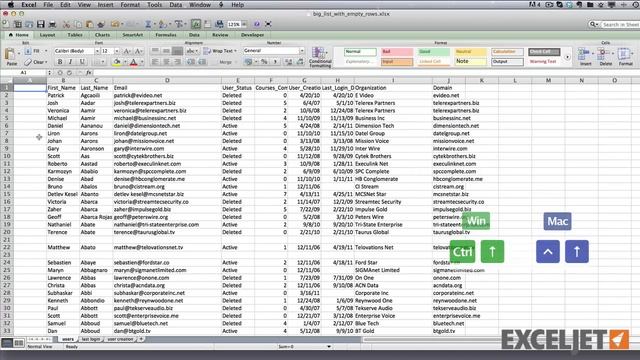Screen dimensions: 640x360
Task: Apply the Output cell style
Action: tap(507, 62)
